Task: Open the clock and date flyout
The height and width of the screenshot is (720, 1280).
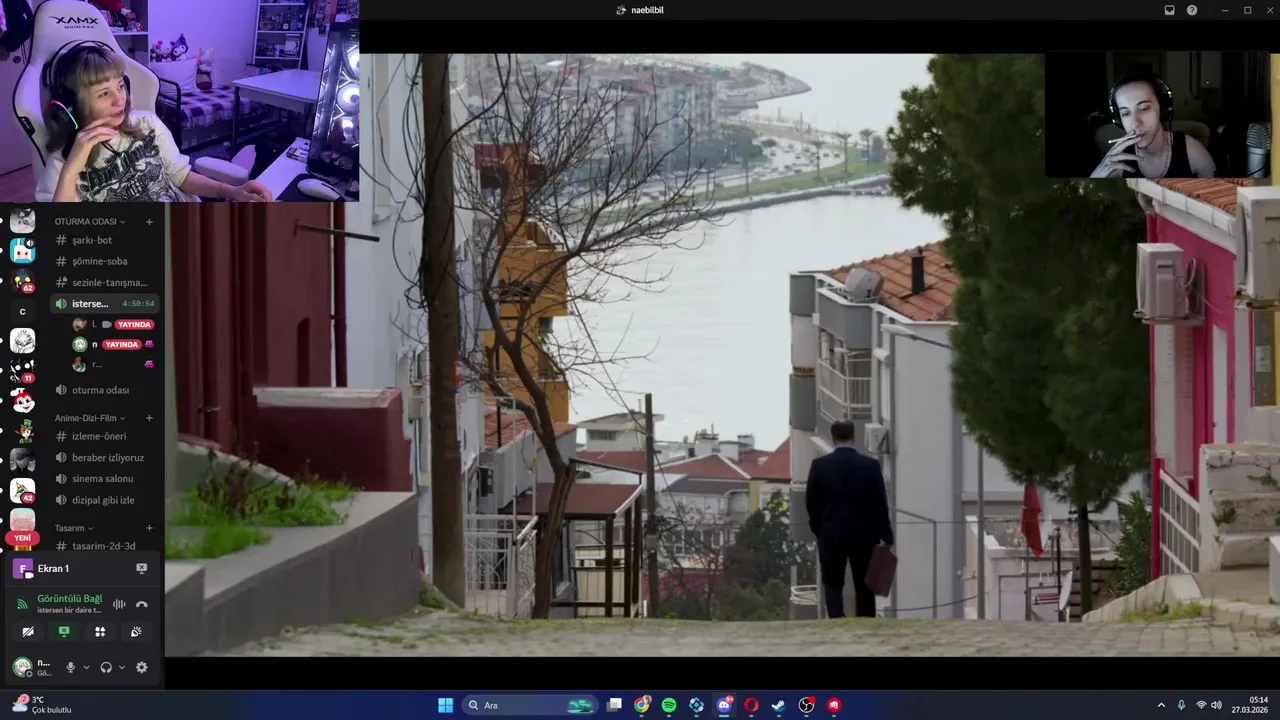Action: tap(1251, 705)
